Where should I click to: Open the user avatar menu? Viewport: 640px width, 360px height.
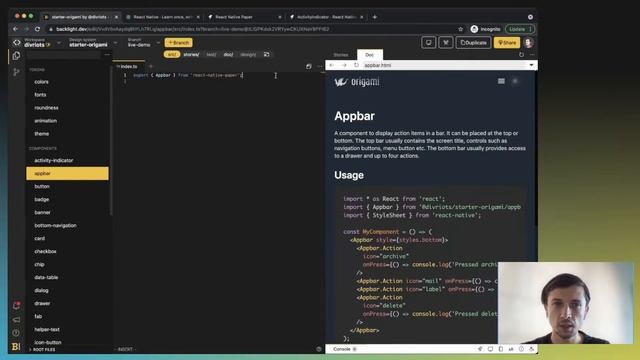(529, 42)
